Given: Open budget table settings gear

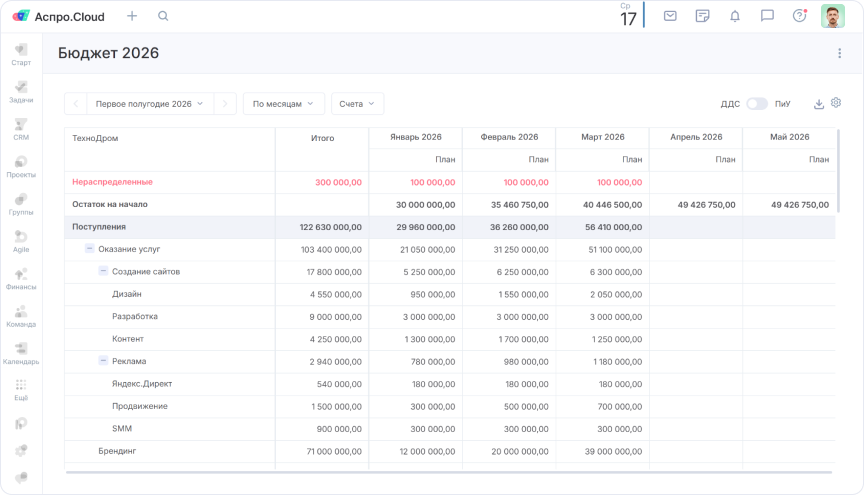Looking at the screenshot, I should point(836,103).
